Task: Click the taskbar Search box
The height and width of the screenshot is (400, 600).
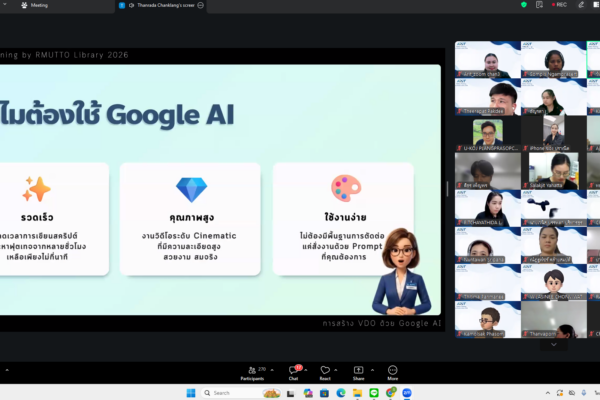Action: click(242, 393)
